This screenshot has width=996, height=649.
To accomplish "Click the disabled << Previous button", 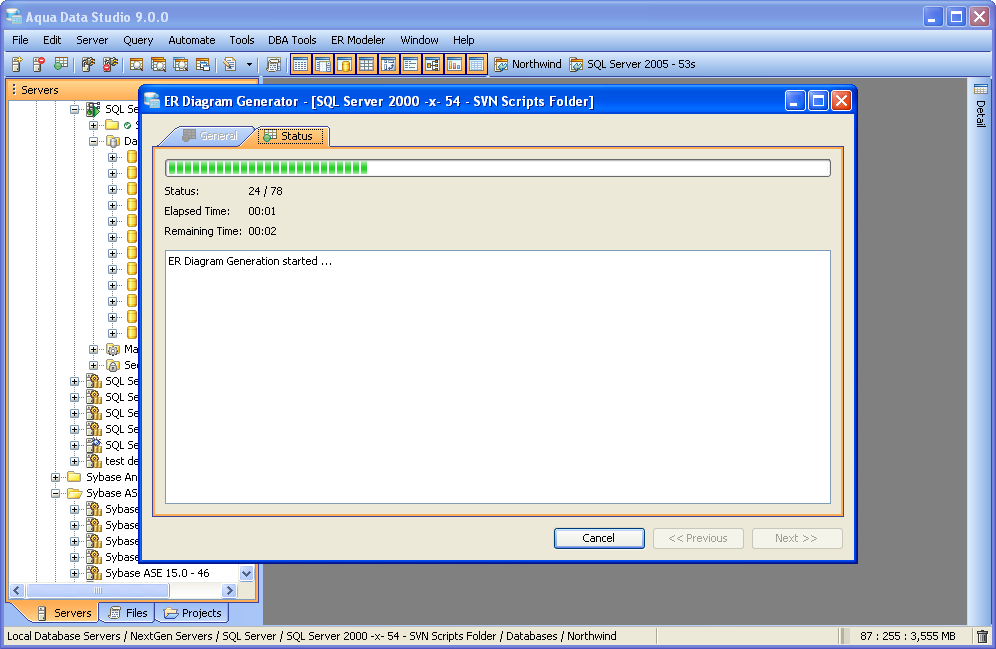I will tap(697, 538).
